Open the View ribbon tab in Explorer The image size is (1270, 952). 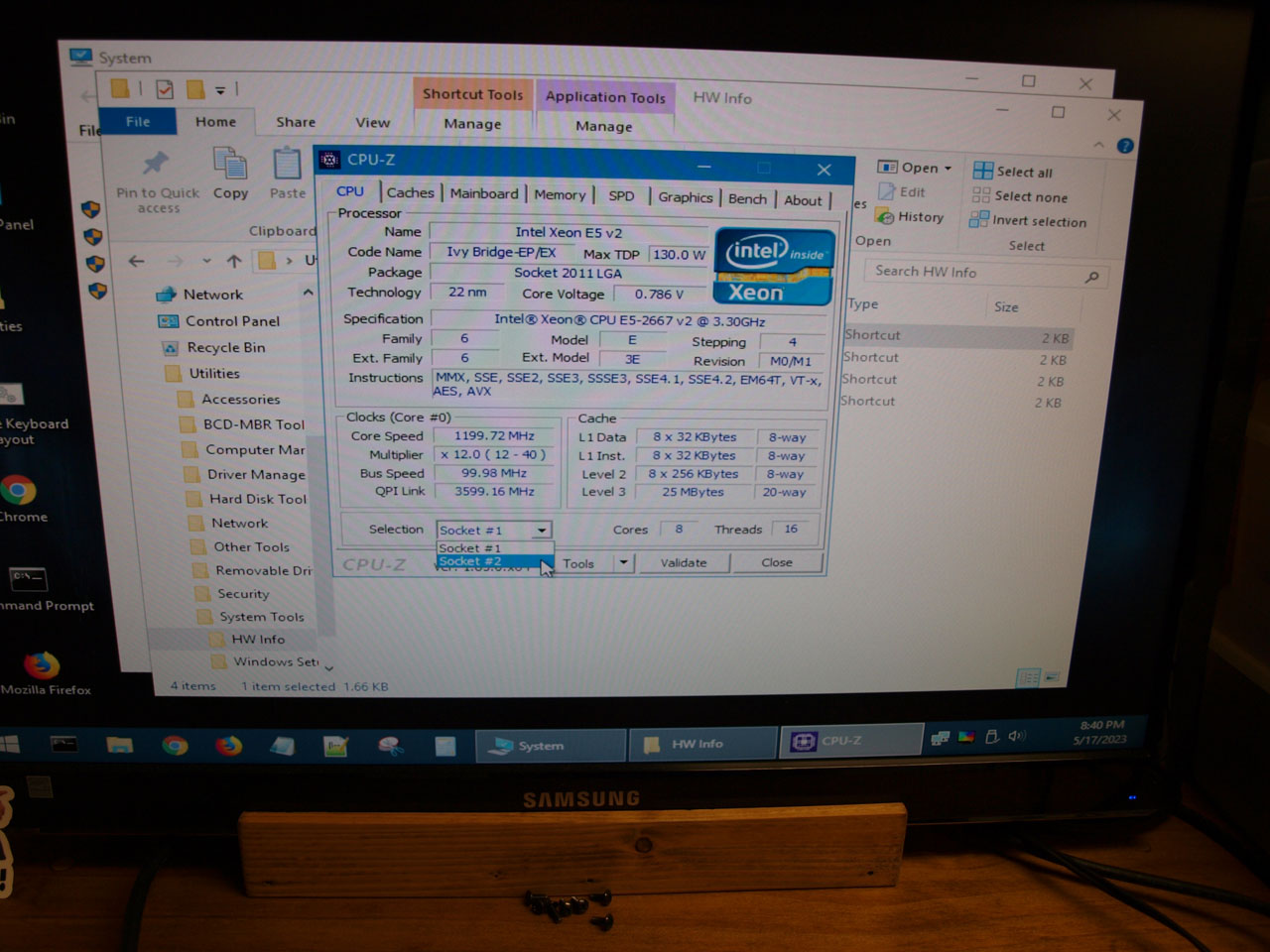pos(372,123)
